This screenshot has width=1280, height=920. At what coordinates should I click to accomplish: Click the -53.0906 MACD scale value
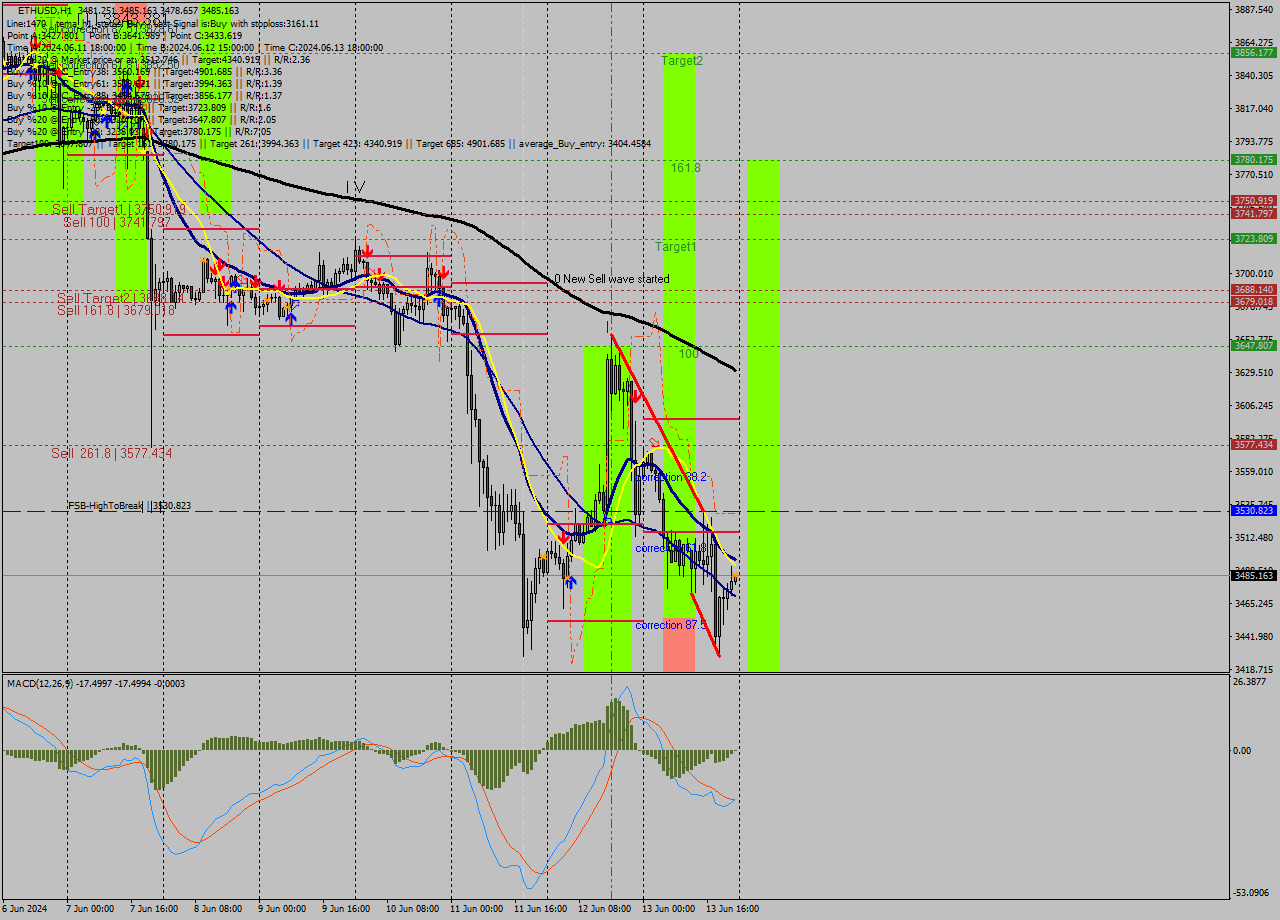click(x=1252, y=892)
